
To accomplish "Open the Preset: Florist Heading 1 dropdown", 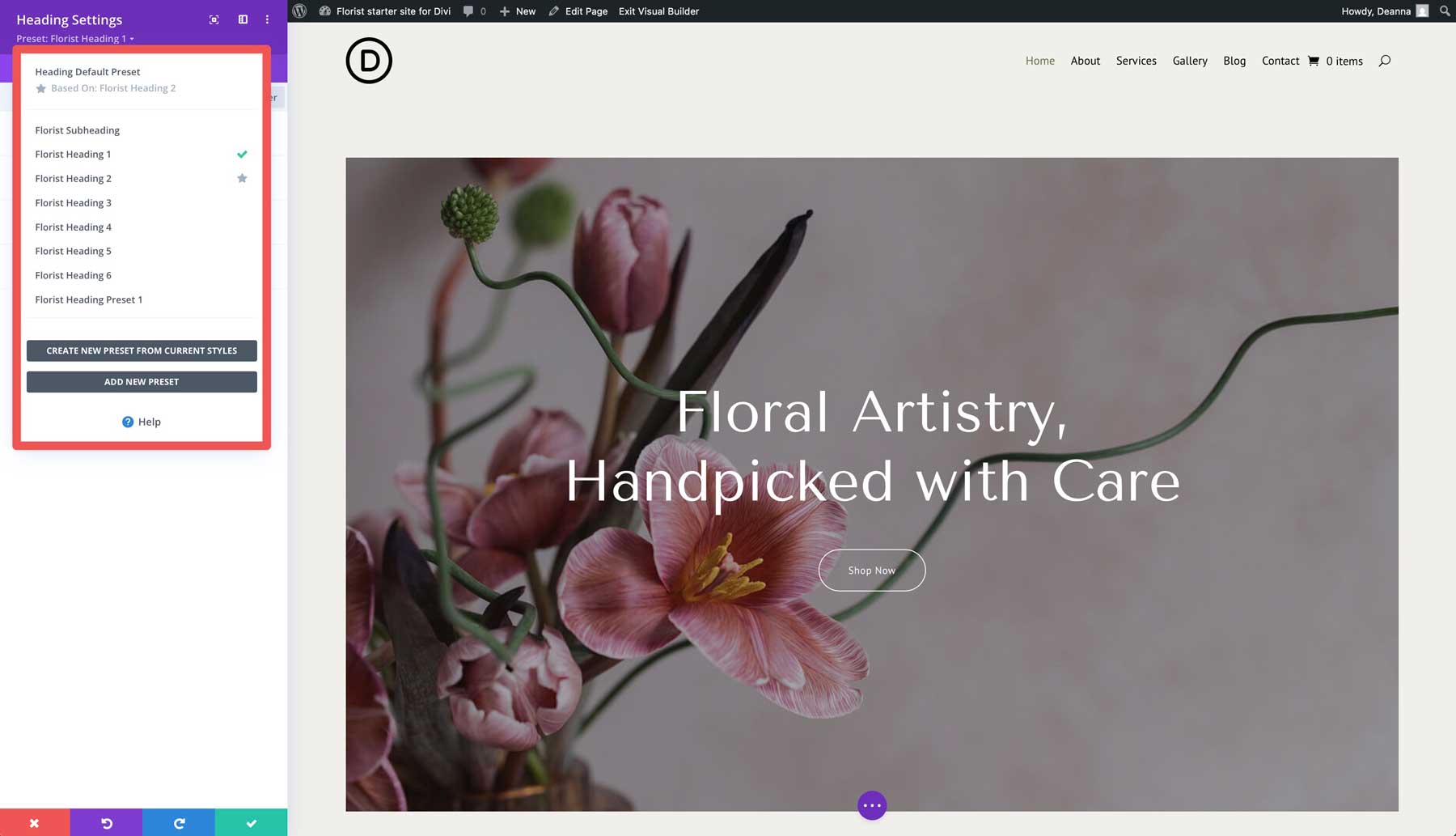I will tap(74, 38).
